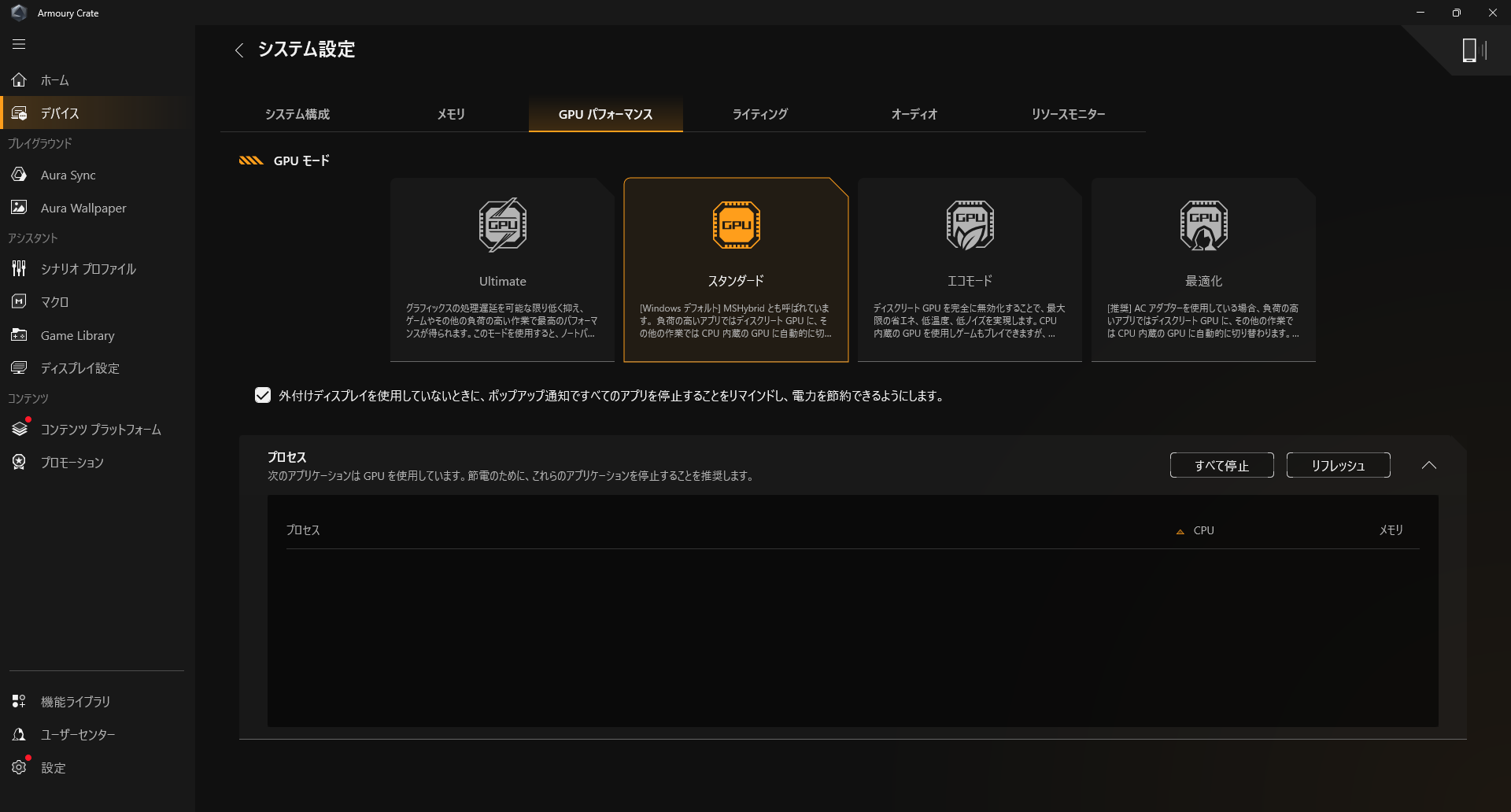Image resolution: width=1511 pixels, height=812 pixels.
Task: Click the エコモード description text
Action: point(970,321)
